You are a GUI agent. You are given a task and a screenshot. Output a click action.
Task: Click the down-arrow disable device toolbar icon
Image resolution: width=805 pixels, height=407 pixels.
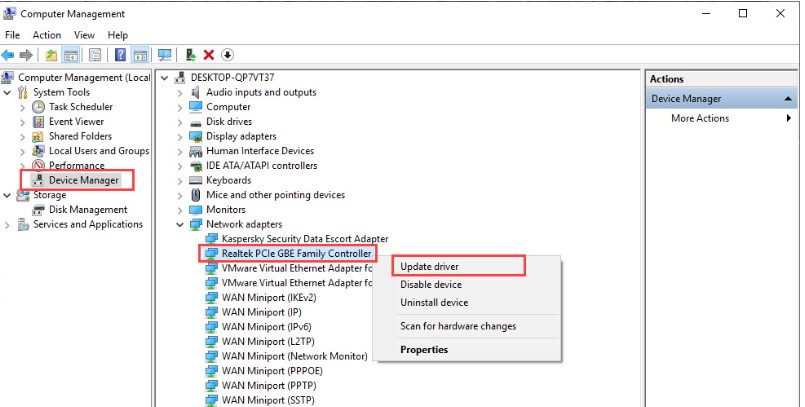227,55
